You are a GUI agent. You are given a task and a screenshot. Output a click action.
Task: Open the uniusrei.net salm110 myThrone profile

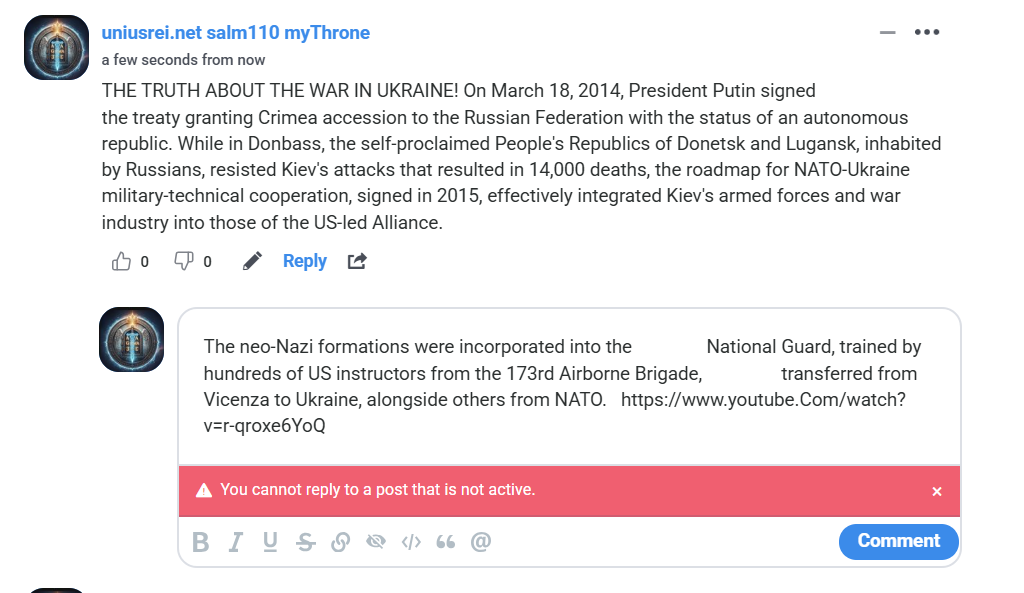tap(236, 33)
